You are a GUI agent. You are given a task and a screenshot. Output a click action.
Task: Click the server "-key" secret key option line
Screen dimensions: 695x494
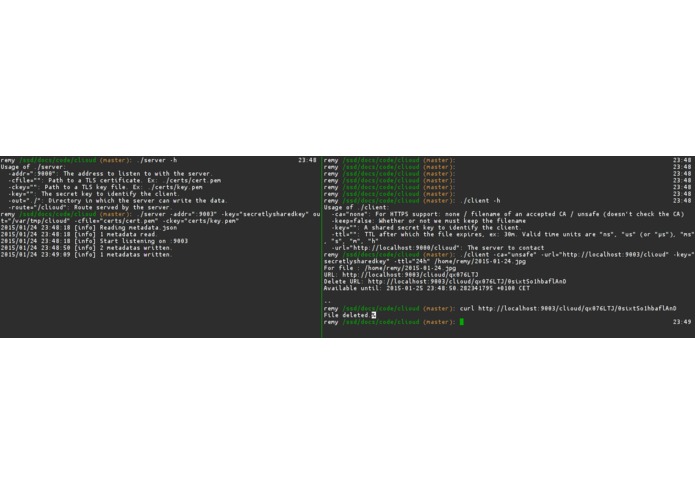(94, 194)
